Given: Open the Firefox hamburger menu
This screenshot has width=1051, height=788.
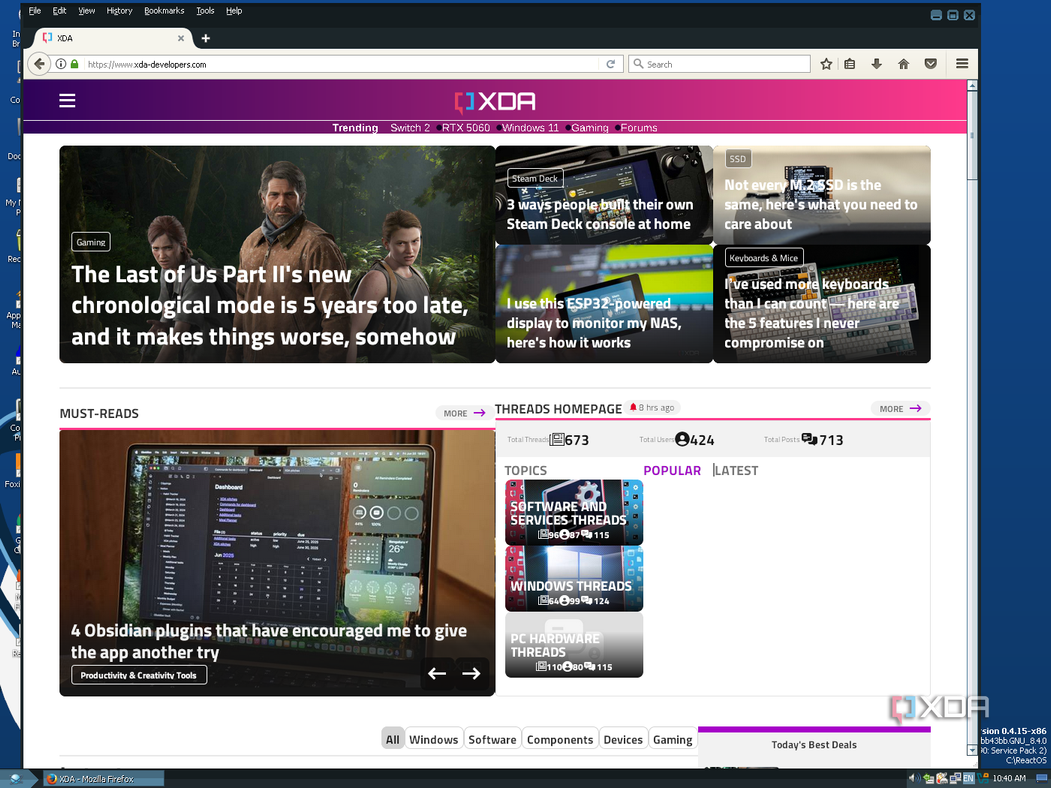Looking at the screenshot, I should tap(962, 64).
